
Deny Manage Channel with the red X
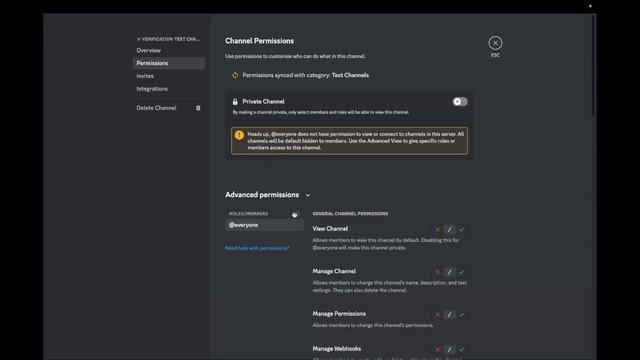pos(437,272)
